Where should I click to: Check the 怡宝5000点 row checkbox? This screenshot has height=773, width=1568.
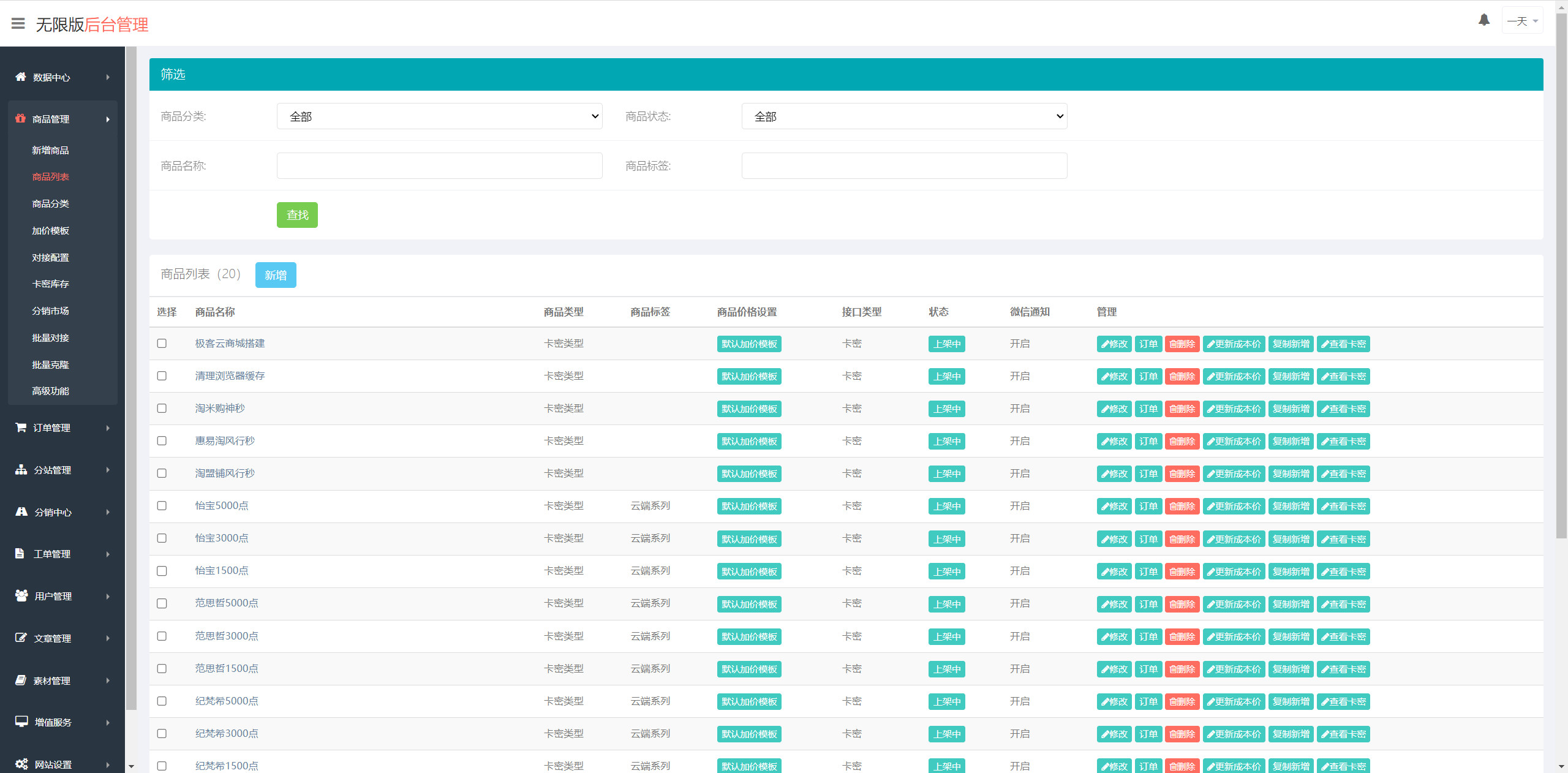click(x=162, y=505)
